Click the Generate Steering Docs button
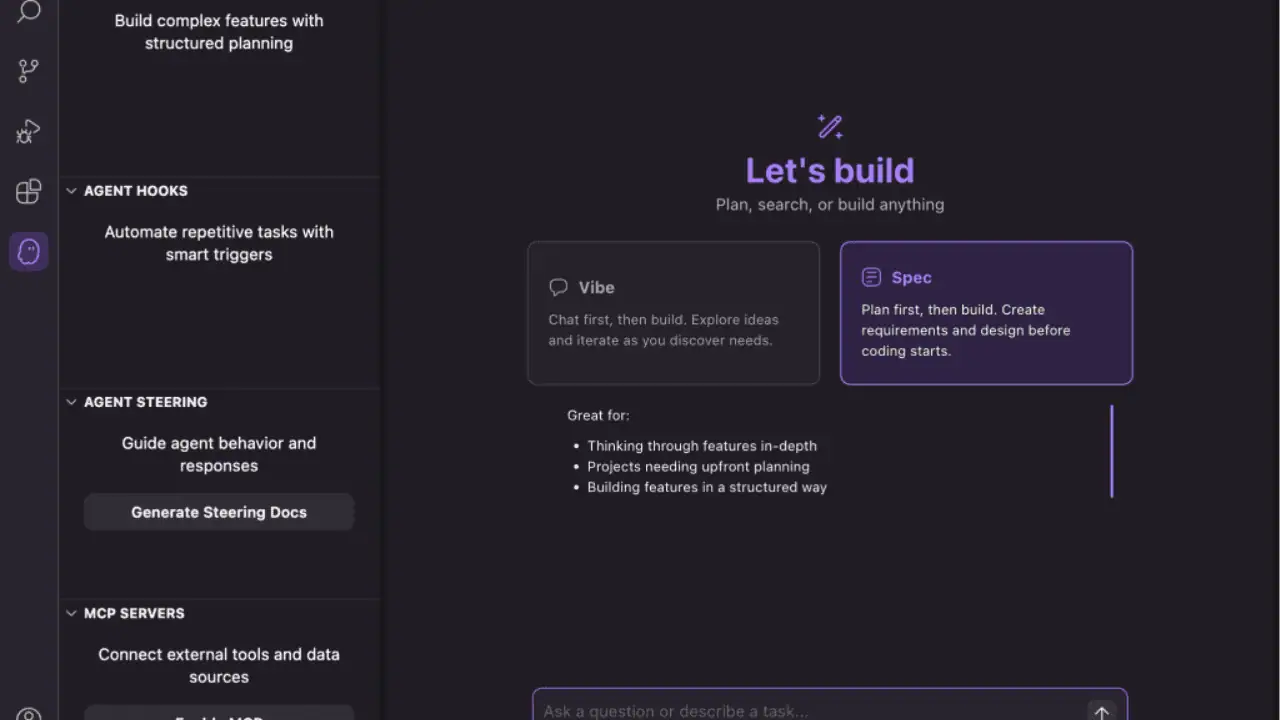Image resolution: width=1280 pixels, height=720 pixels. (219, 512)
